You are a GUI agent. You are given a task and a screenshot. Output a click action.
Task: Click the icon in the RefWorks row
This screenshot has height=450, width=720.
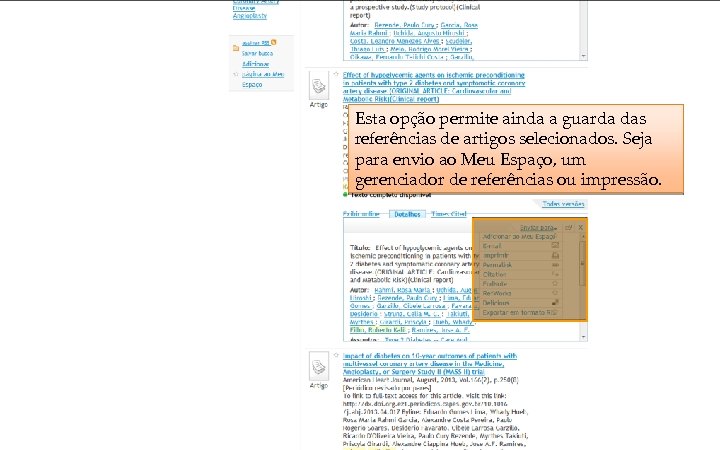click(x=555, y=293)
